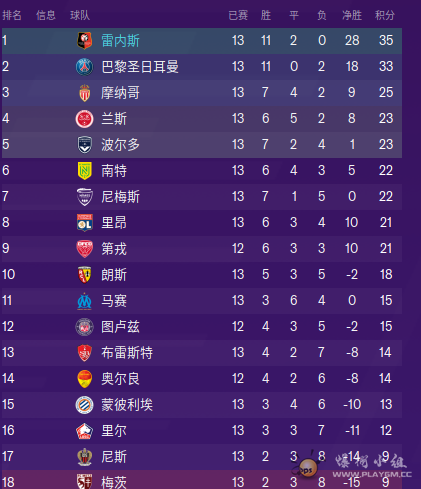Click the Paris Saint-Germain club badge
Image resolution: width=421 pixels, height=489 pixels.
85,67
